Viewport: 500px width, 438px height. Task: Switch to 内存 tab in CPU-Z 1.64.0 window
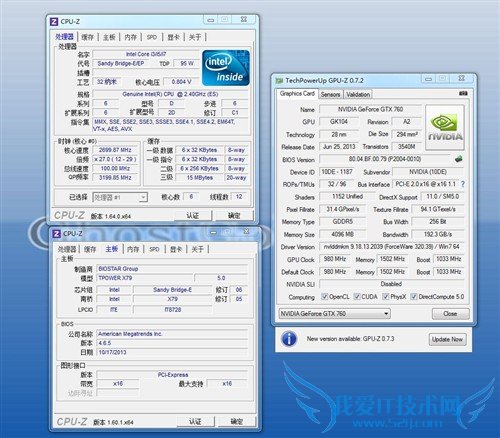(130, 37)
